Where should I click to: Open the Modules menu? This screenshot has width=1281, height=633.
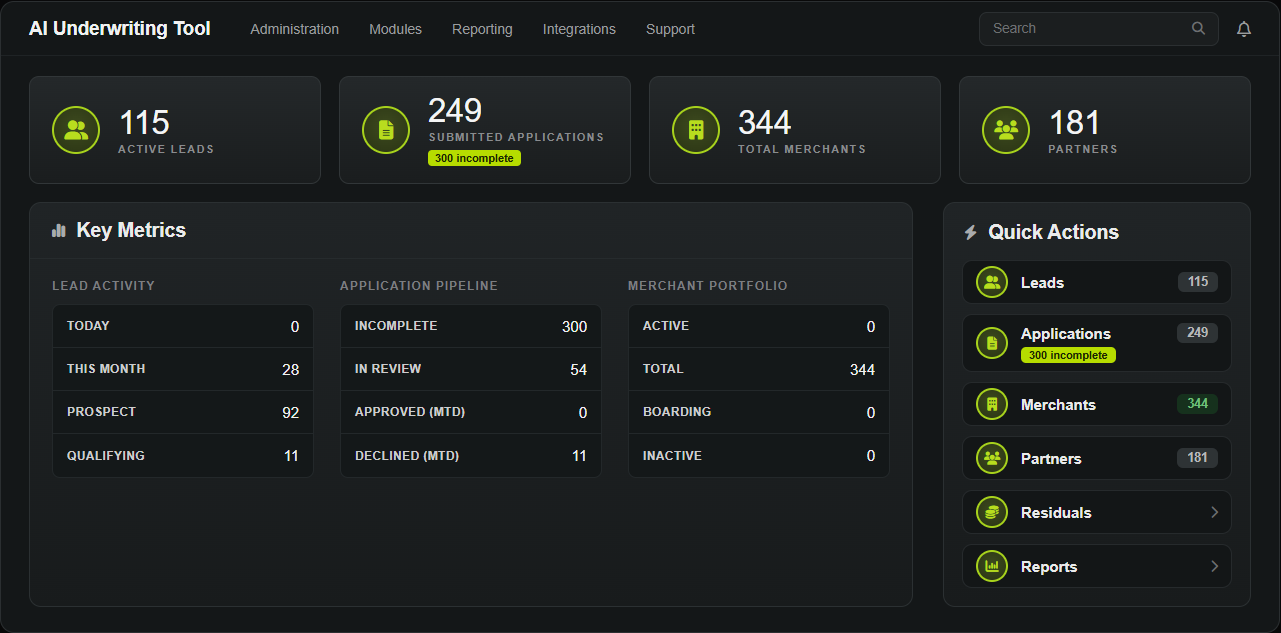(x=395, y=29)
